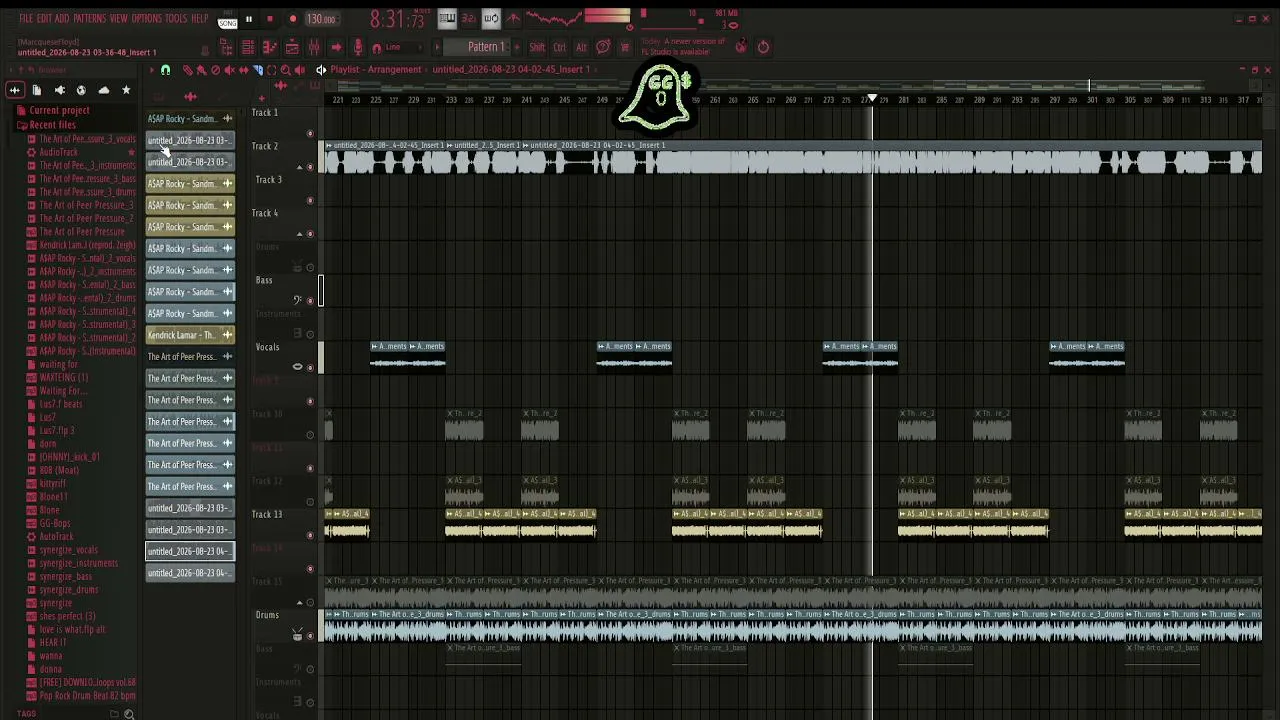The image size is (1280, 720).
Task: Choose the Select marquee tool in playlist
Action: [271, 69]
